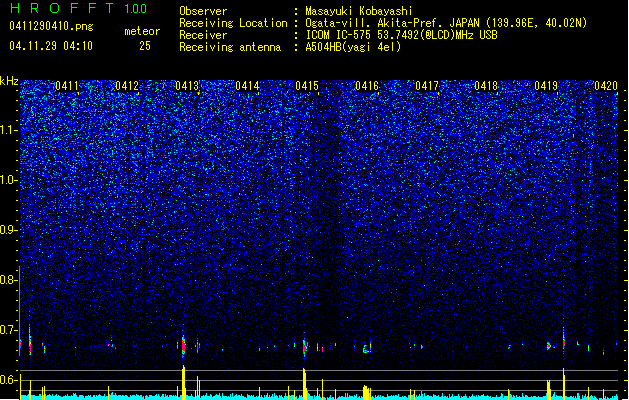Click the meteor echo below the 0416 marker

click(366, 347)
